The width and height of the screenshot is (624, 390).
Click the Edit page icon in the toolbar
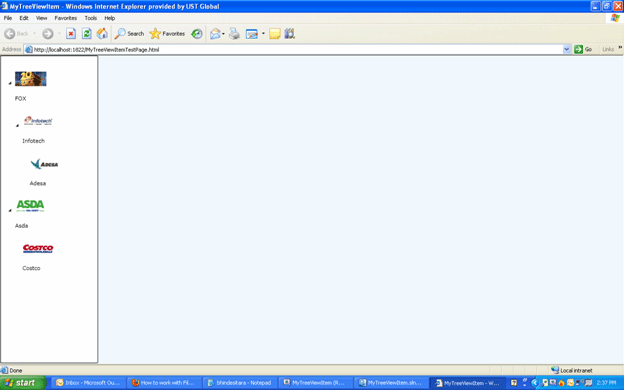(252, 34)
